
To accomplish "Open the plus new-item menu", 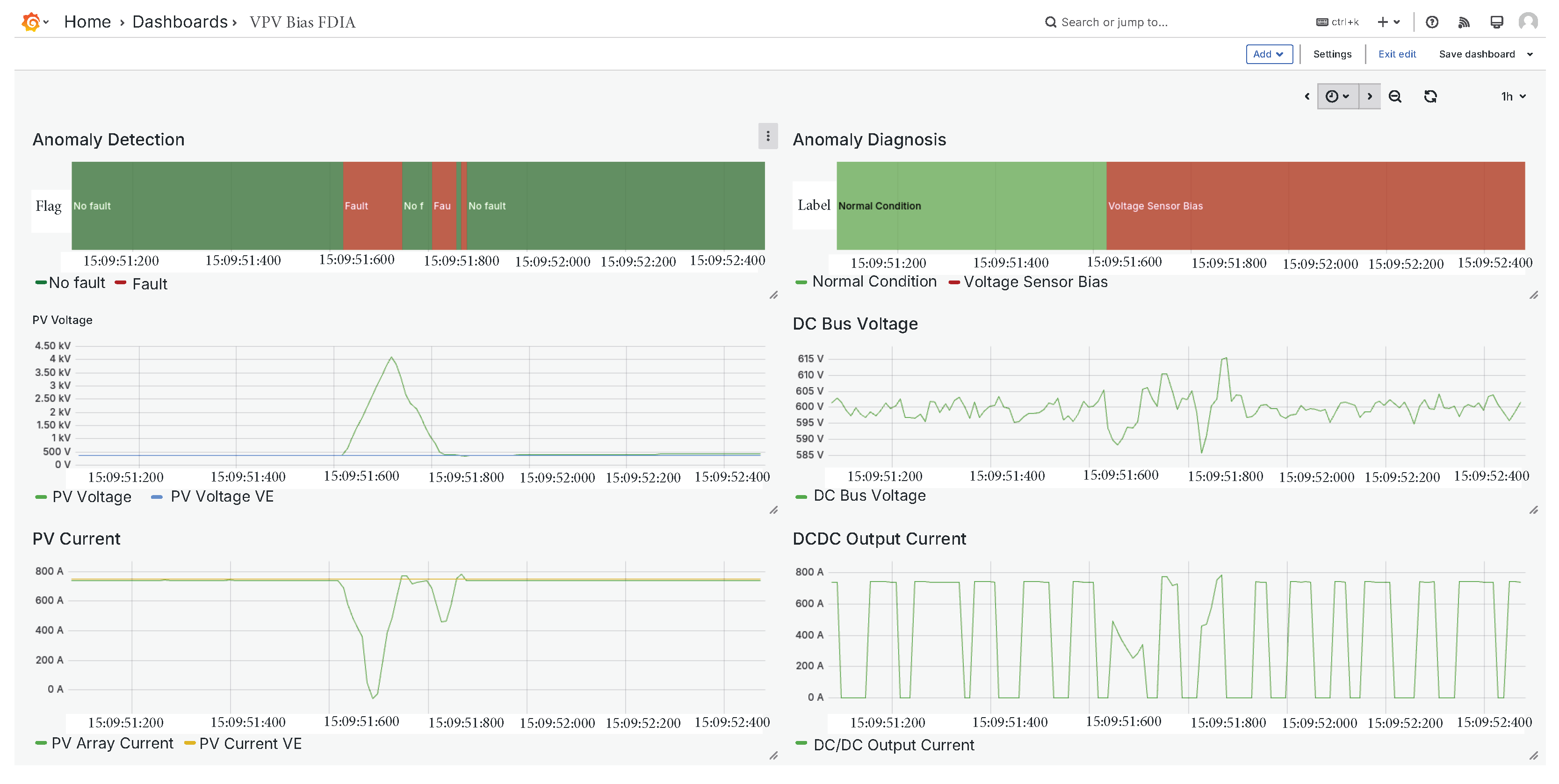I will [1388, 22].
